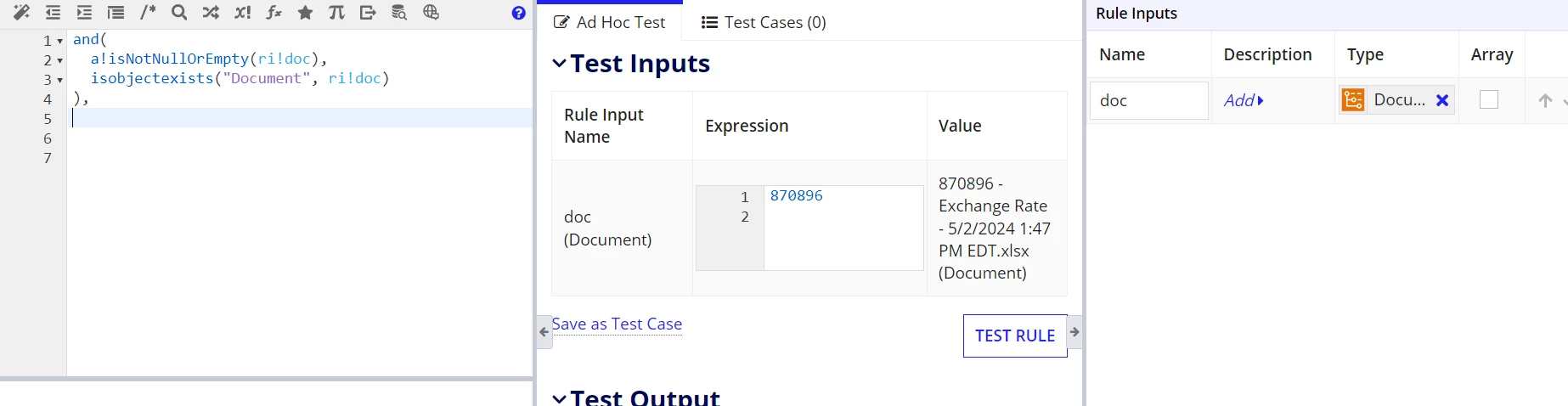Click the Save as Test Case link

coord(617,324)
